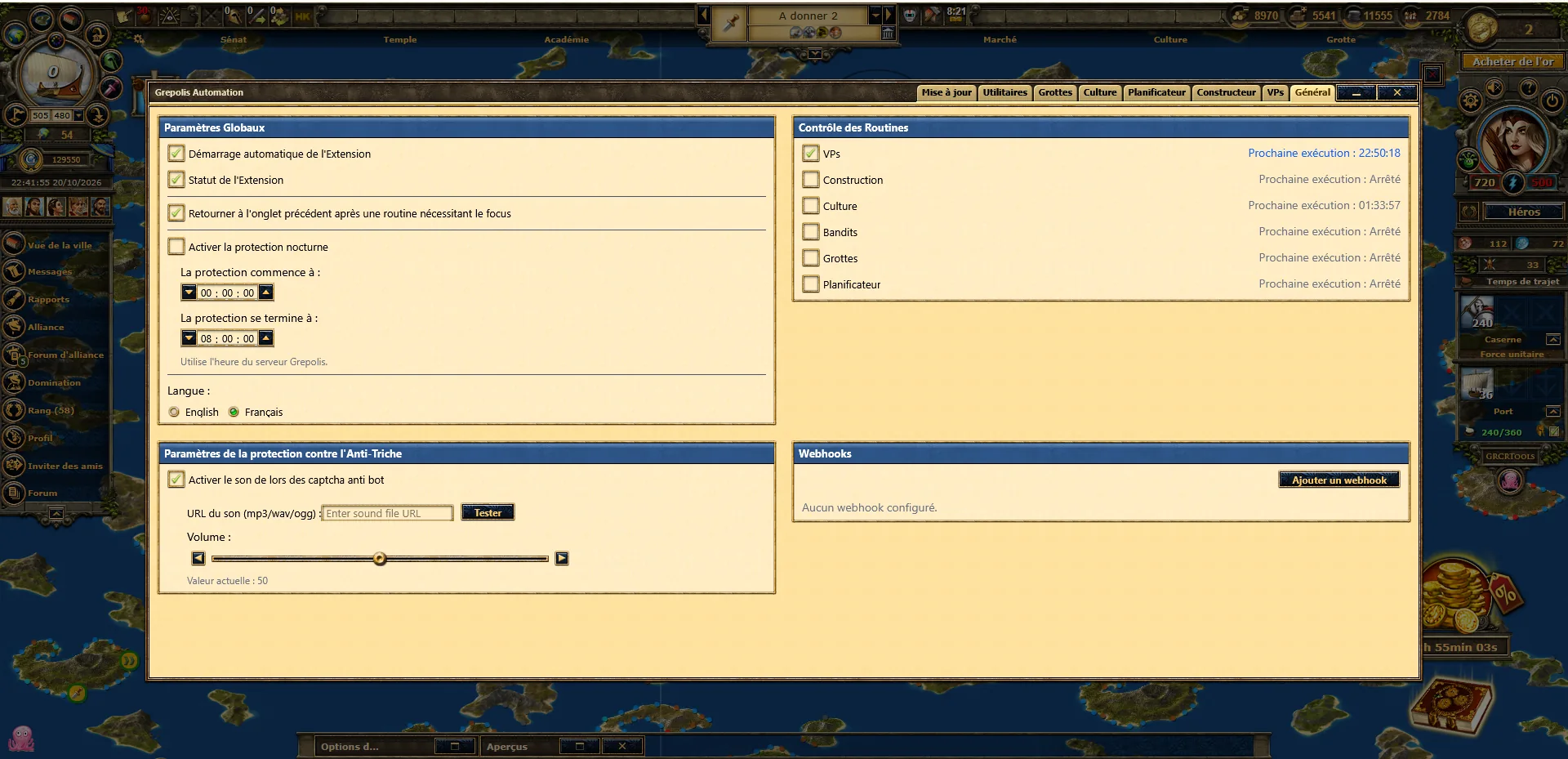The height and width of the screenshot is (759, 1568).
Task: Collapse the Port units panel
Action: pyautogui.click(x=1553, y=412)
